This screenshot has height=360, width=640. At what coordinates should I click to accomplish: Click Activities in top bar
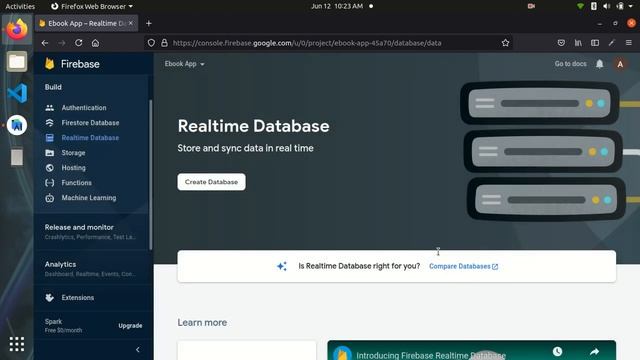pyautogui.click(x=20, y=7)
